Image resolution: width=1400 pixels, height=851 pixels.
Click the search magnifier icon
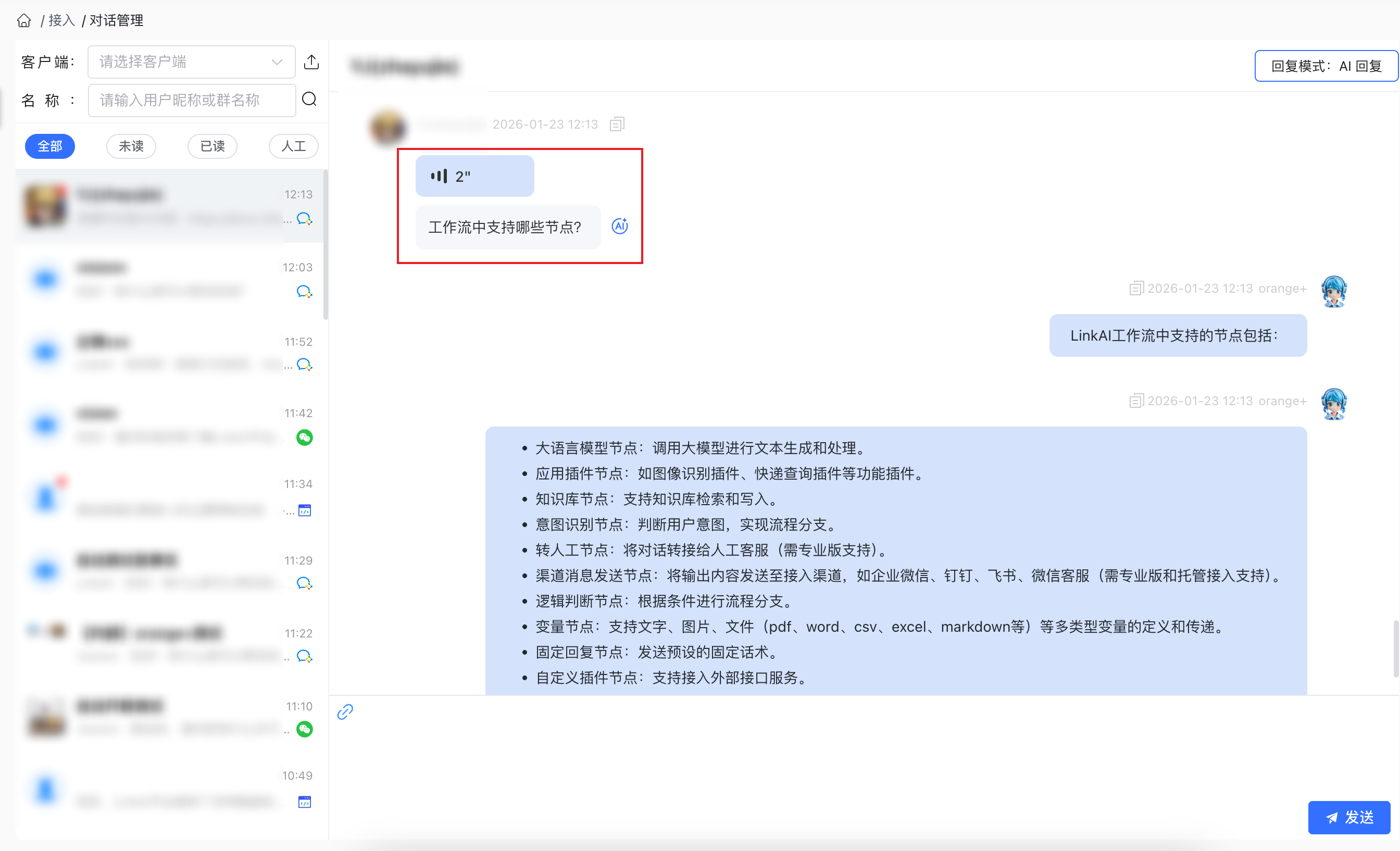309,99
